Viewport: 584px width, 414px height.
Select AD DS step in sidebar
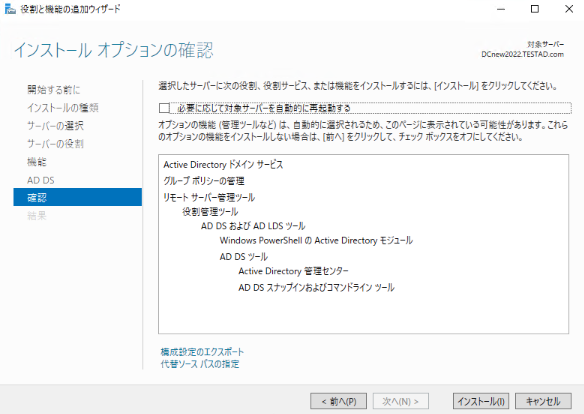click(x=41, y=180)
